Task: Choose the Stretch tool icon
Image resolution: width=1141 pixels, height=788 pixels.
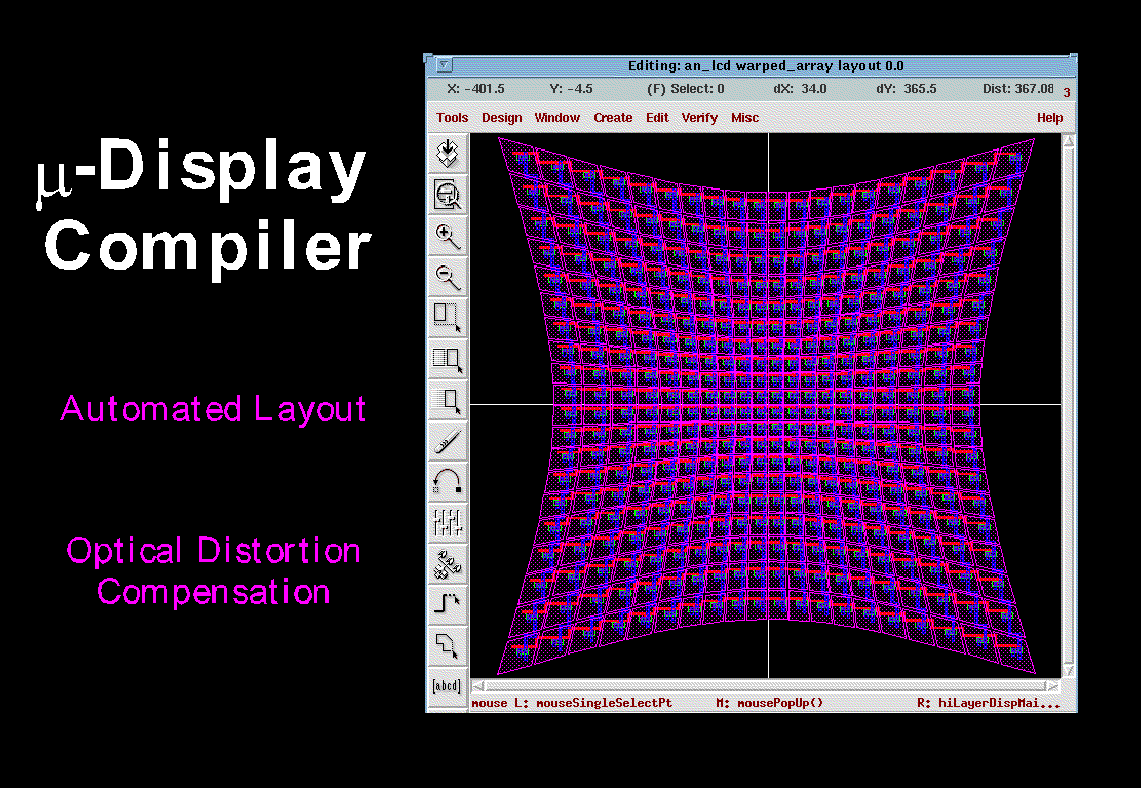Action: tap(447, 317)
